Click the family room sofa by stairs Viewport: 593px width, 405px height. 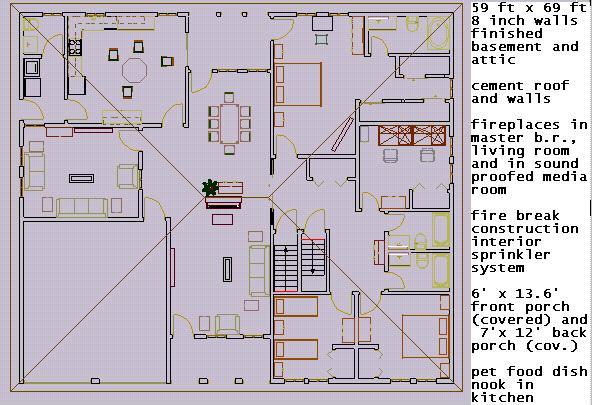coord(259,271)
